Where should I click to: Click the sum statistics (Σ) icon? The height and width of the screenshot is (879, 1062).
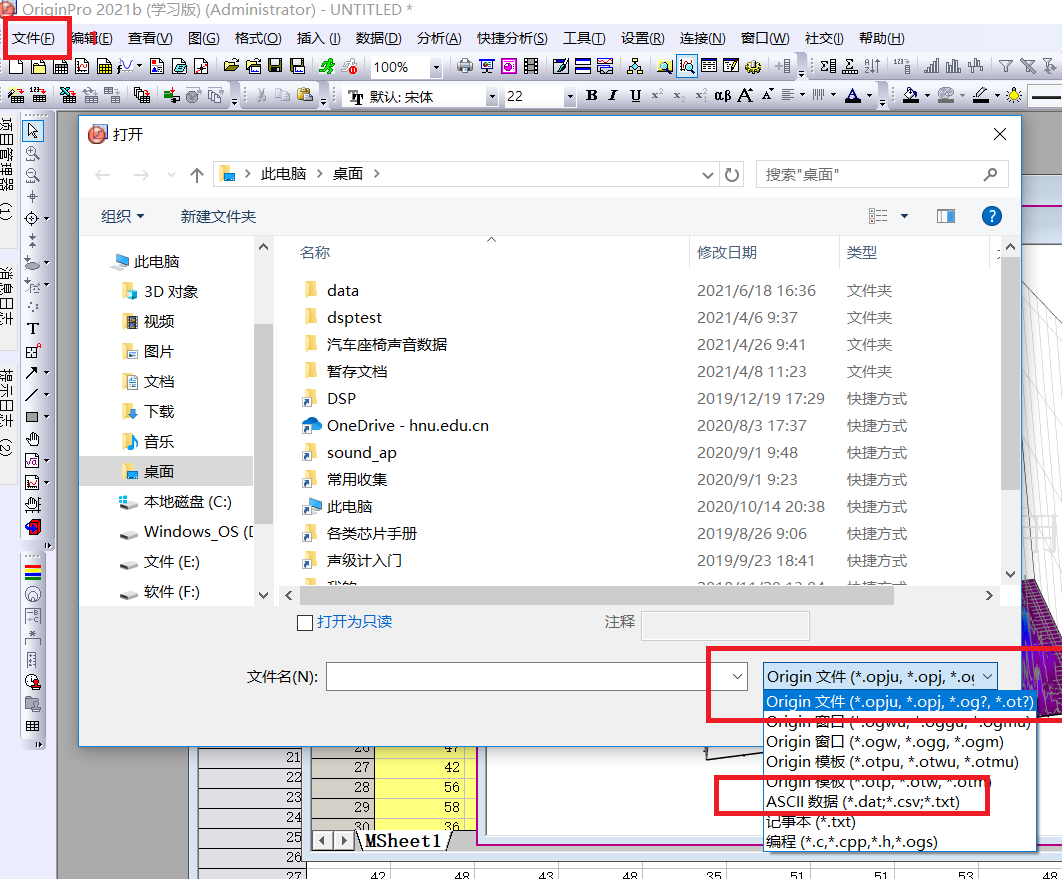tap(828, 68)
